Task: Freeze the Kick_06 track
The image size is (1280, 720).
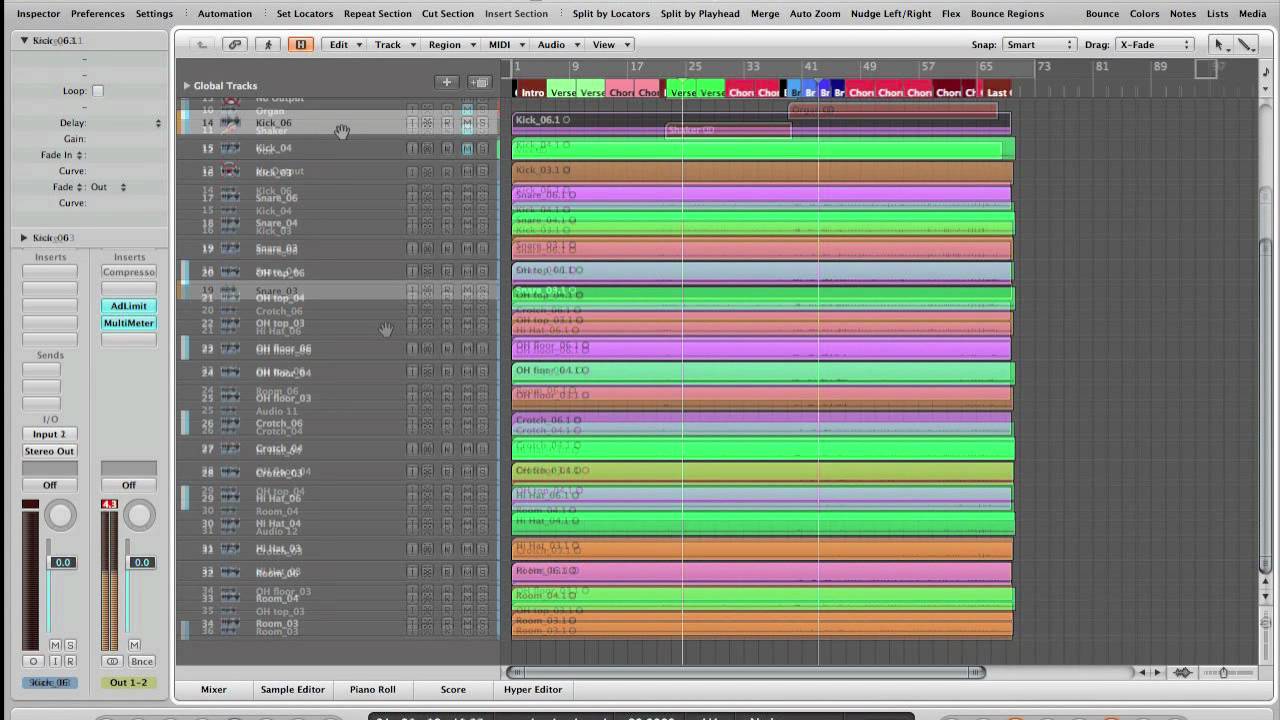Action: pos(427,123)
